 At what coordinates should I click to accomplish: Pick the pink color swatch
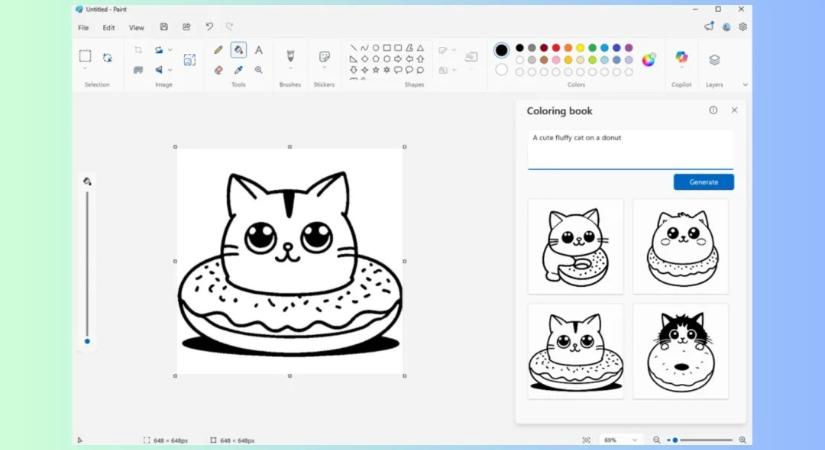pyautogui.click(x=556, y=60)
